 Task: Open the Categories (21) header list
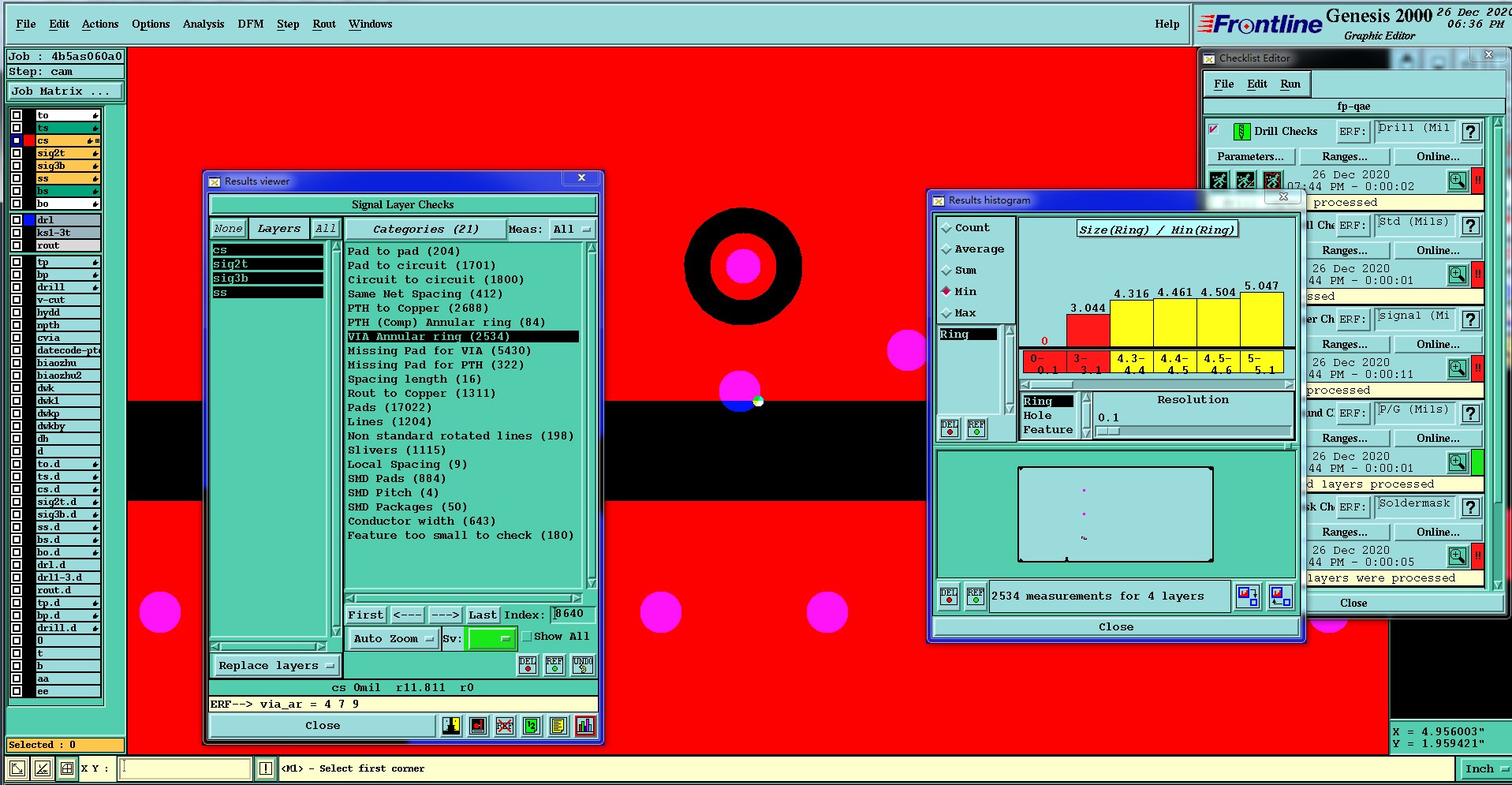(426, 230)
